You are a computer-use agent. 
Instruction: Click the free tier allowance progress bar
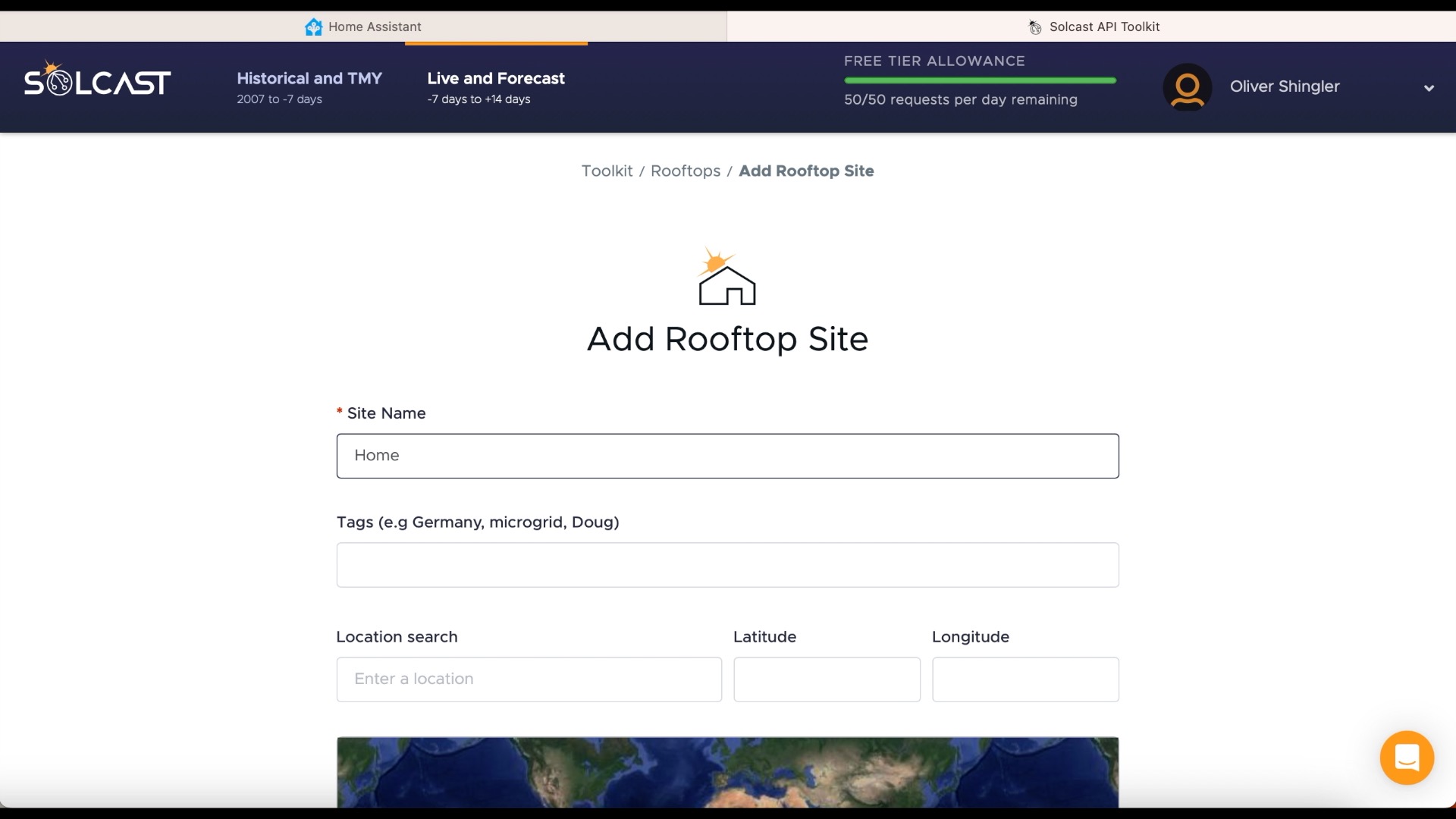[x=979, y=80]
